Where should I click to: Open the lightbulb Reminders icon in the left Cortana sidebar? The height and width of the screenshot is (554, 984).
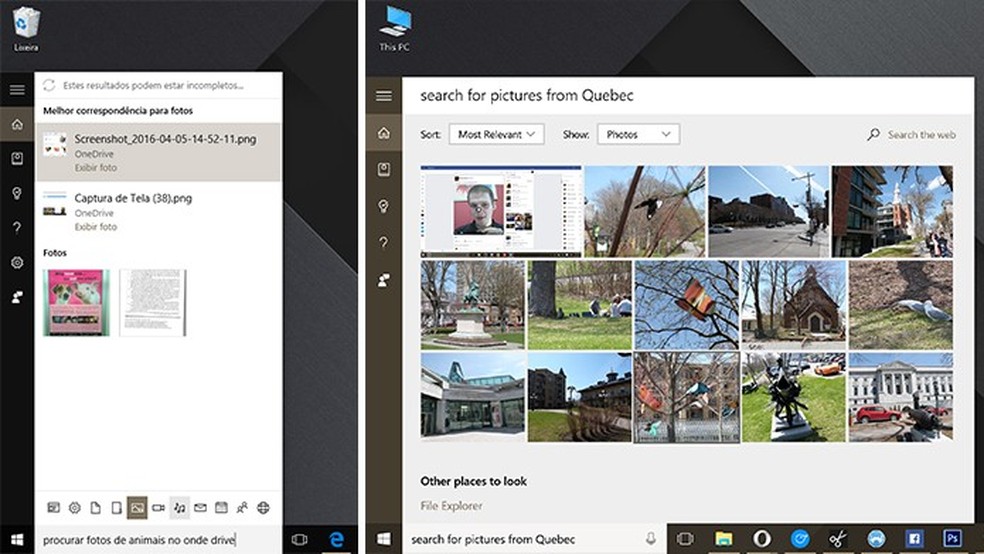pyautogui.click(x=17, y=193)
